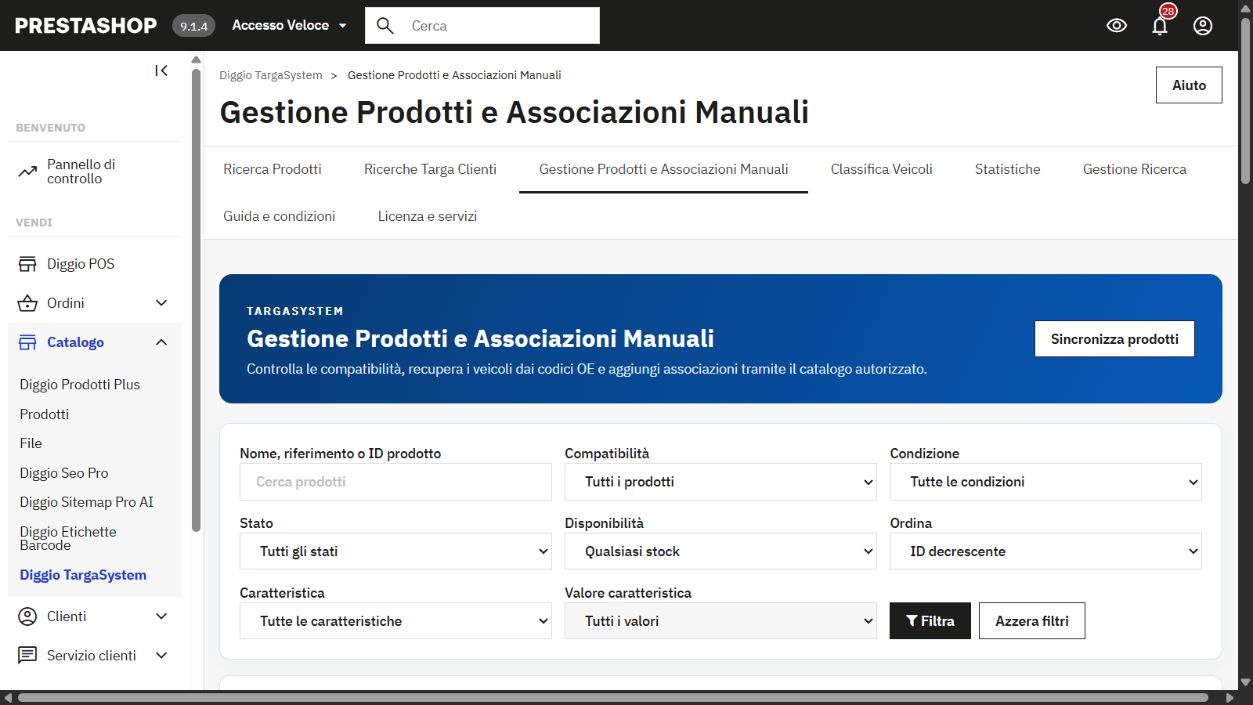Viewport: 1253px width, 705px height.
Task: Open Diggio Sitemap Pro AI item
Action: 87,502
